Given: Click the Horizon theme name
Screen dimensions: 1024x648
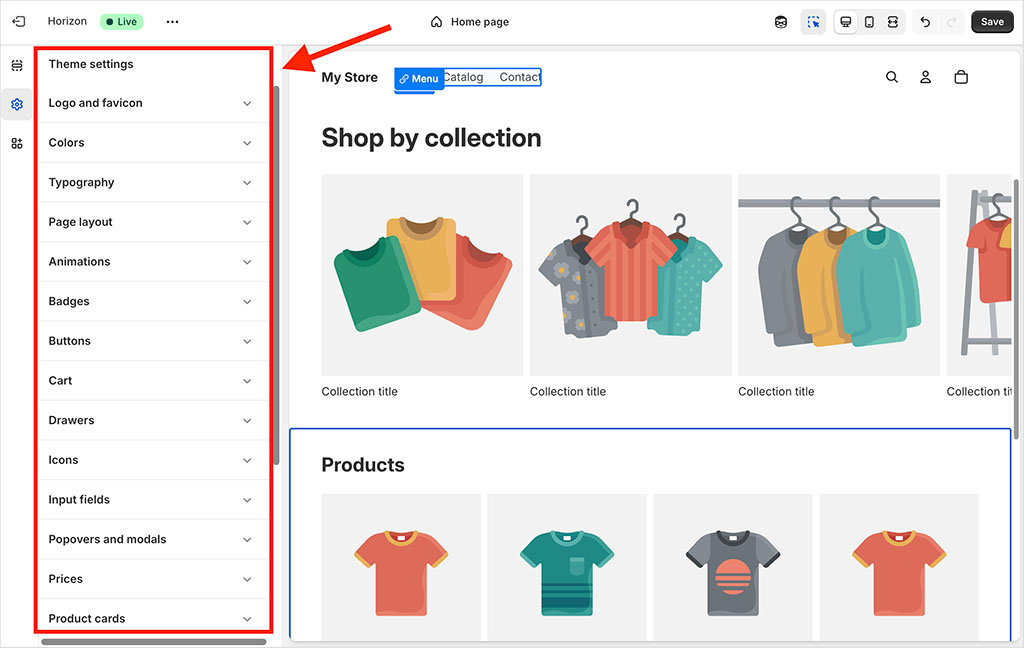Looking at the screenshot, I should [67, 21].
